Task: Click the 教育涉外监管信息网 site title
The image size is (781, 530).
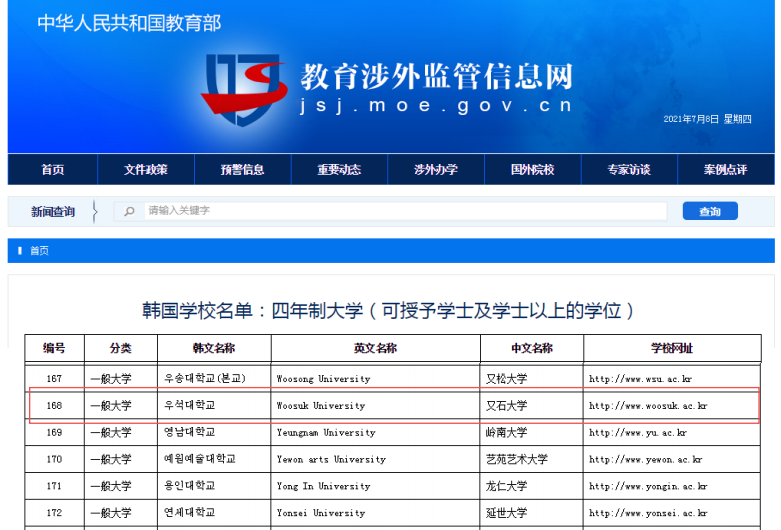Action: [x=436, y=77]
